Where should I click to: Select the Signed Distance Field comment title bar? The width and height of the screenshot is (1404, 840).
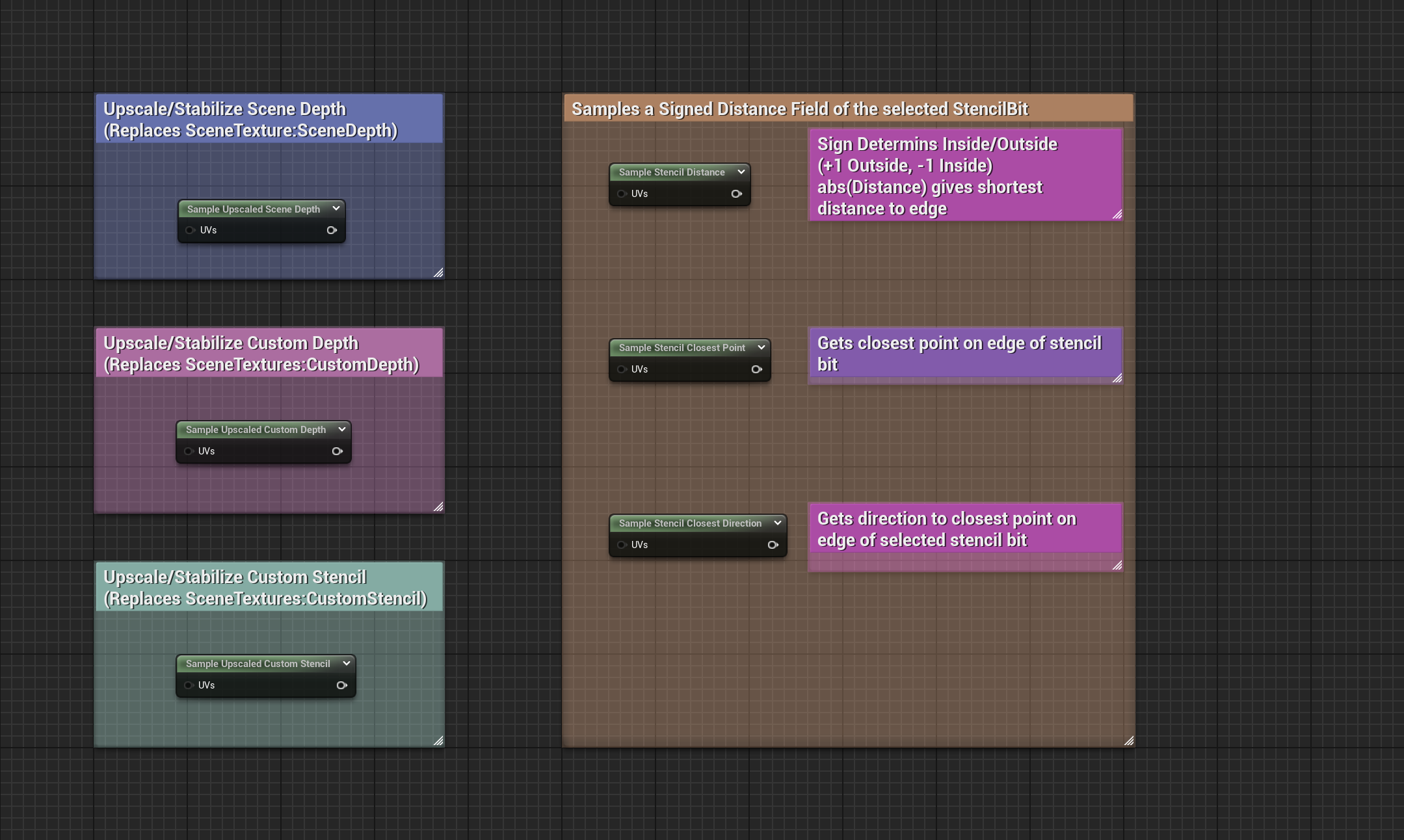848,109
